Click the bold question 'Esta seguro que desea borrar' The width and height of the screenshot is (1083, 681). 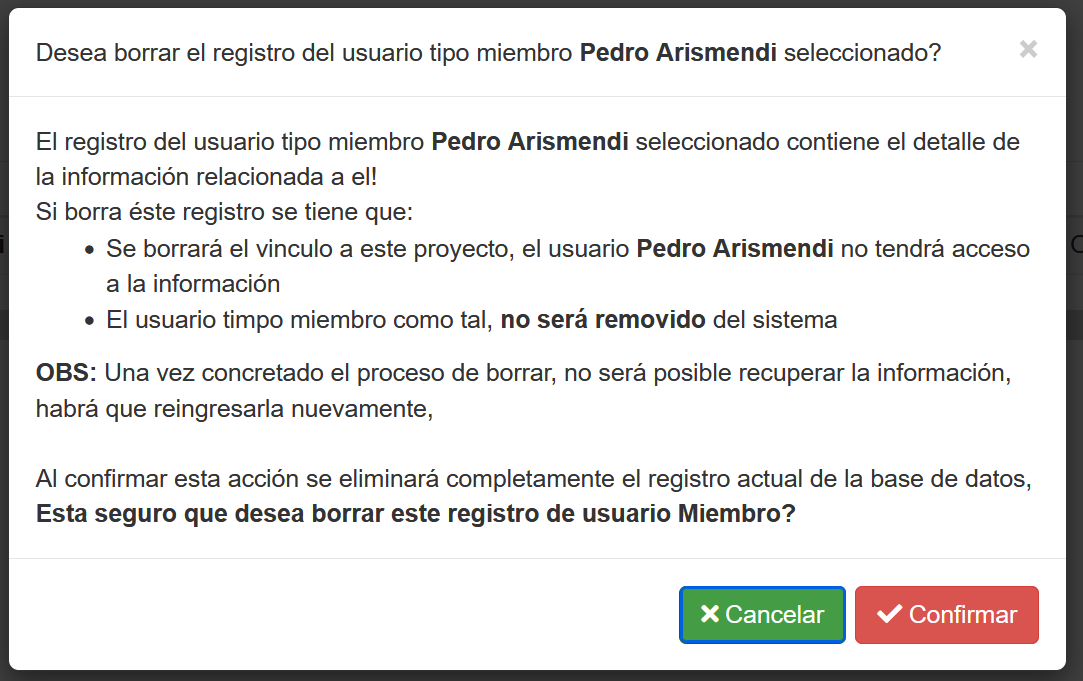click(415, 515)
